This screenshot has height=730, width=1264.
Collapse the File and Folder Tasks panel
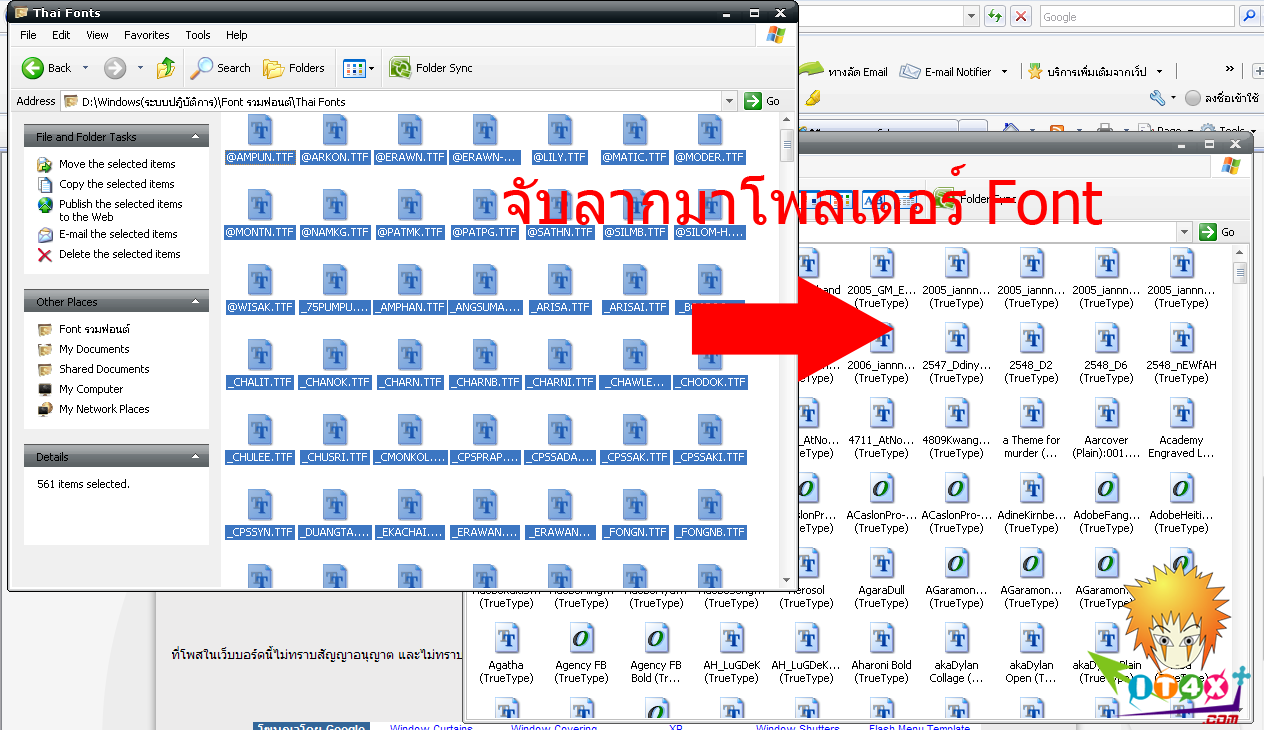pos(198,137)
